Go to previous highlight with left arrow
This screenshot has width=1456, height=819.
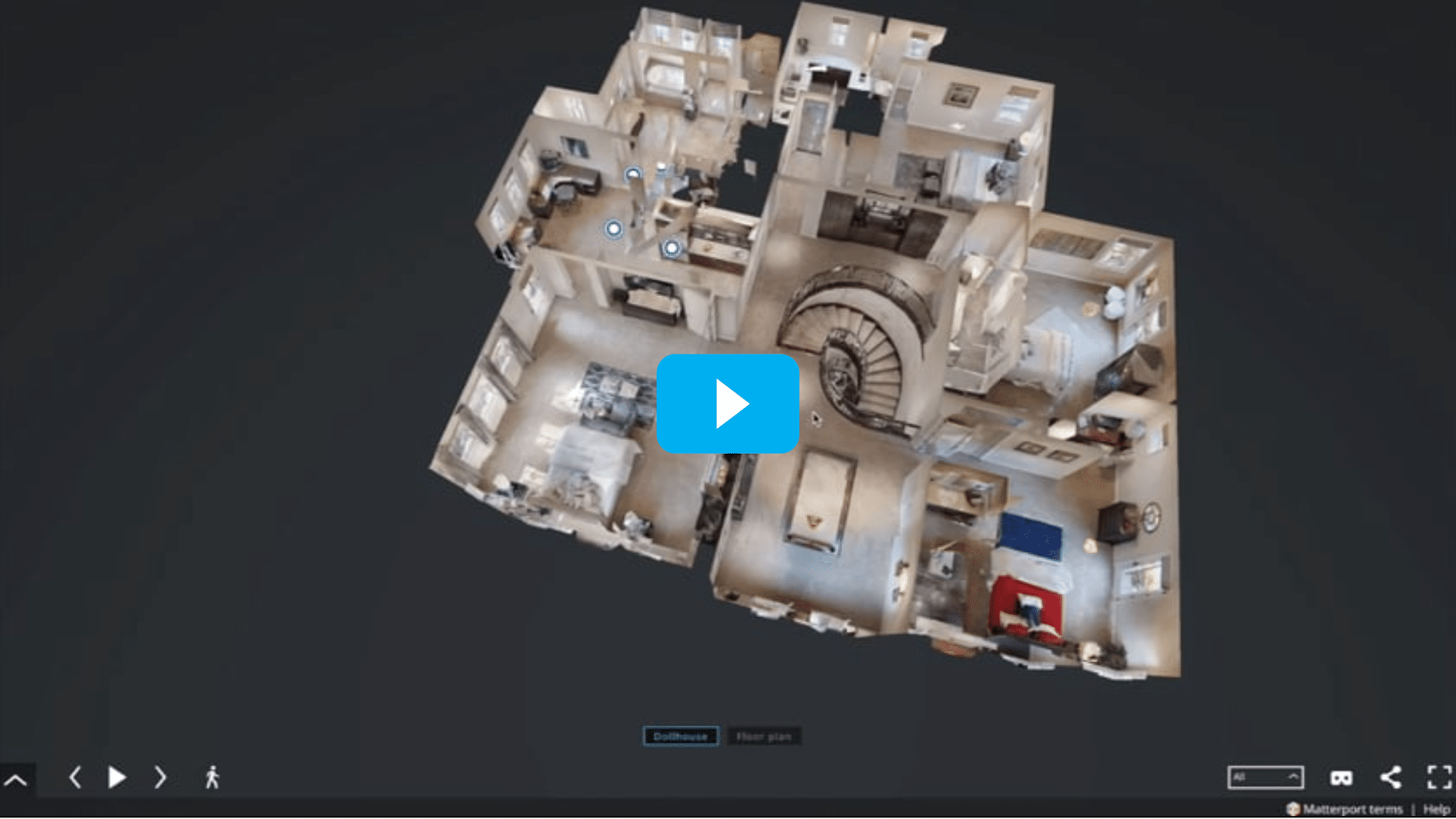75,777
